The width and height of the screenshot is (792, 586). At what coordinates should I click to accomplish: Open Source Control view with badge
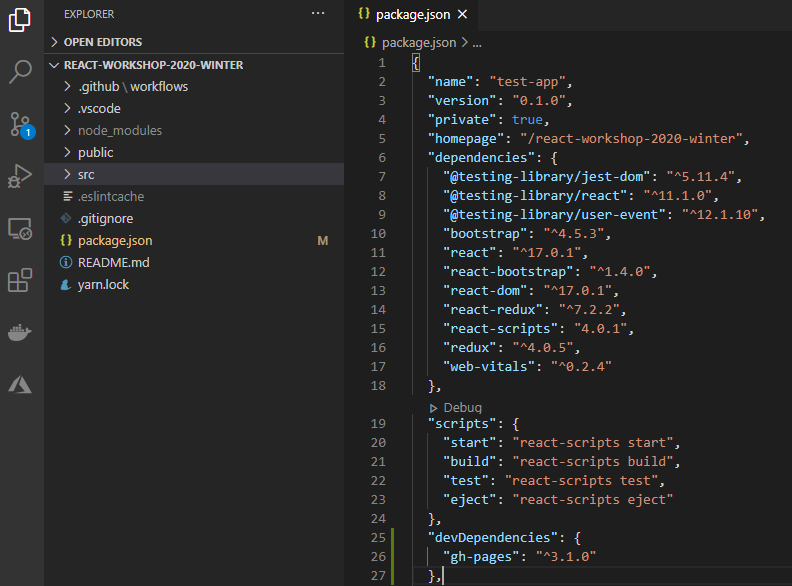point(22,125)
